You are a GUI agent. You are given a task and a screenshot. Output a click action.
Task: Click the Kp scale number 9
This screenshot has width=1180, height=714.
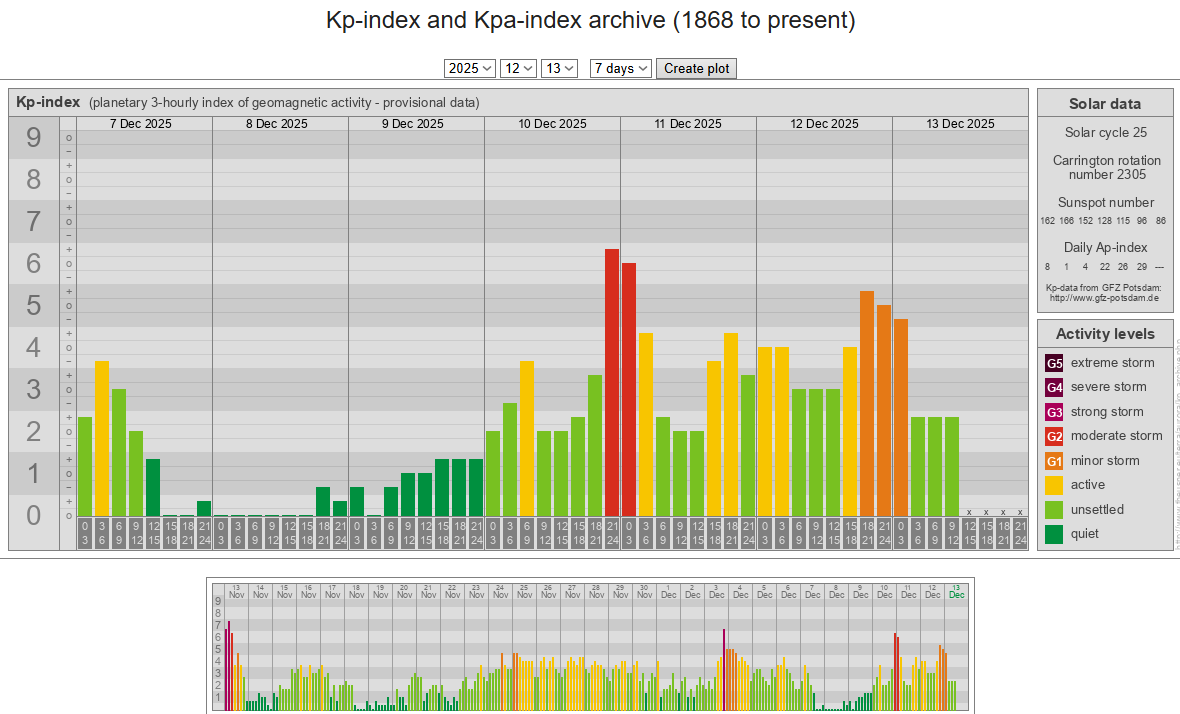click(33, 138)
